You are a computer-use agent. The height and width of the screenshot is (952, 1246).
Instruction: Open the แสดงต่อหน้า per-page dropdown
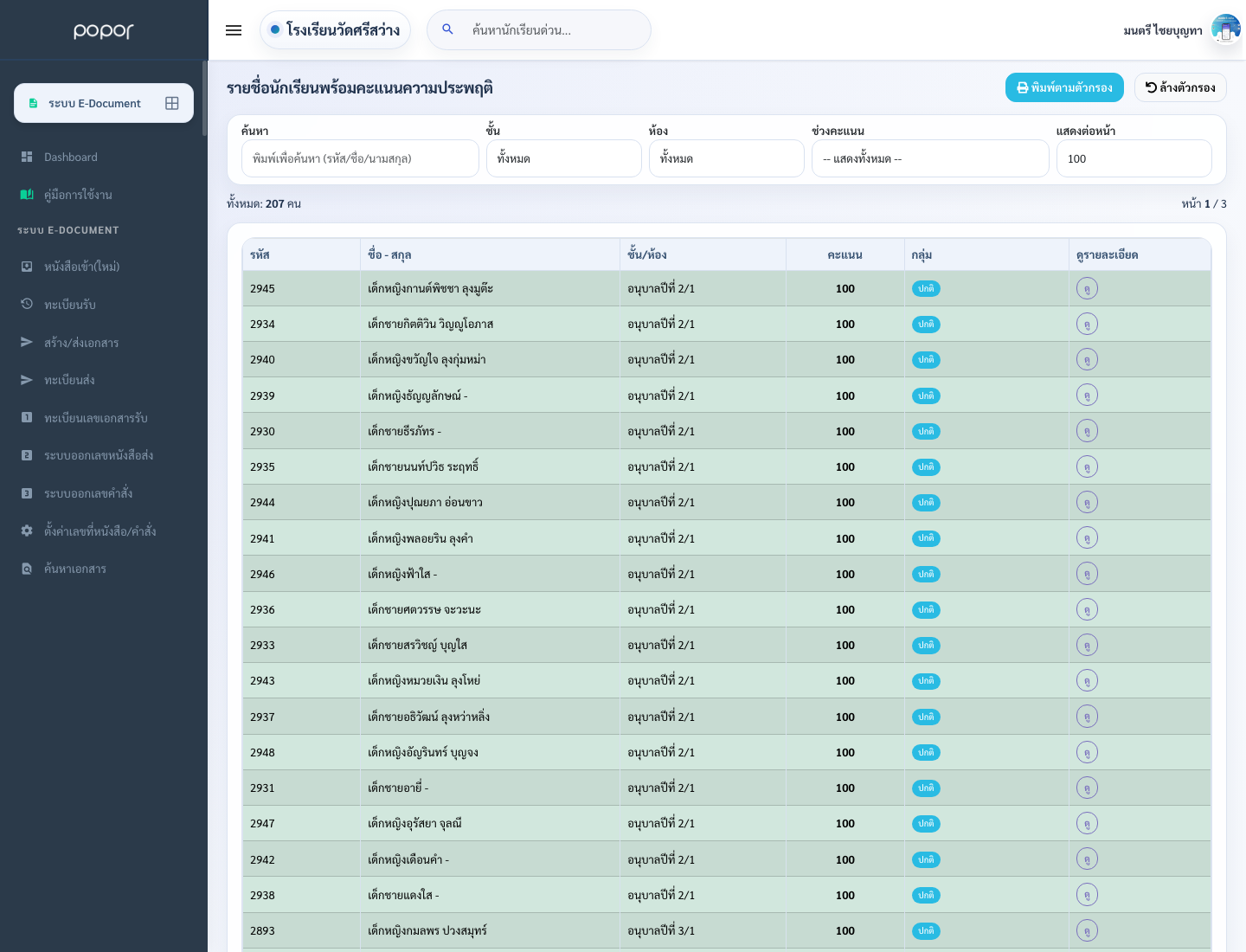1134,158
